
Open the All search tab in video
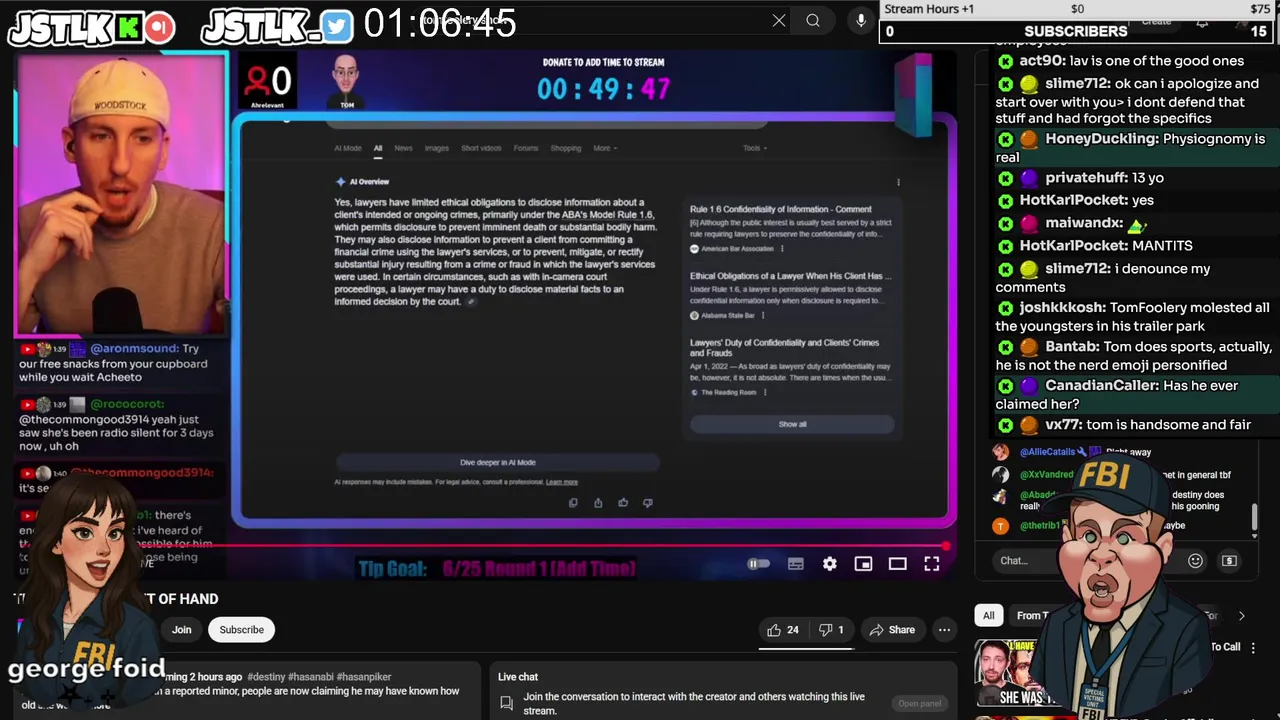point(378,148)
